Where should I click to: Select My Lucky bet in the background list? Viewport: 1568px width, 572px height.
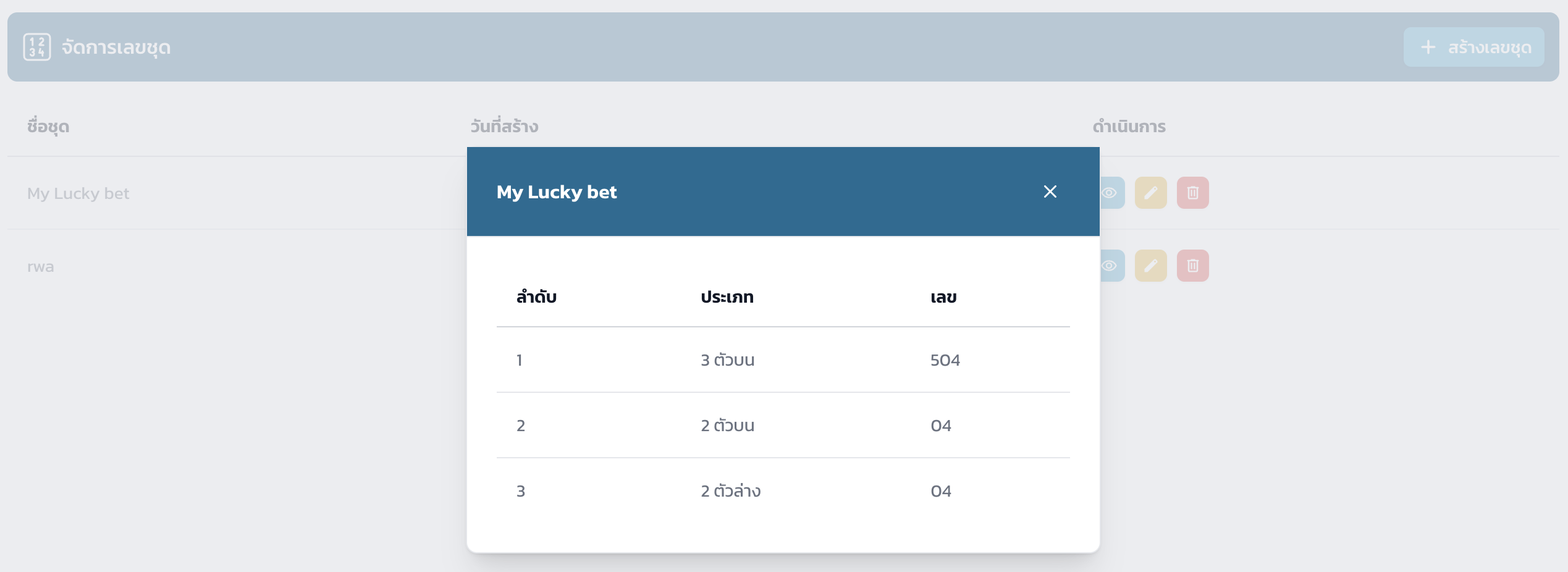78,193
